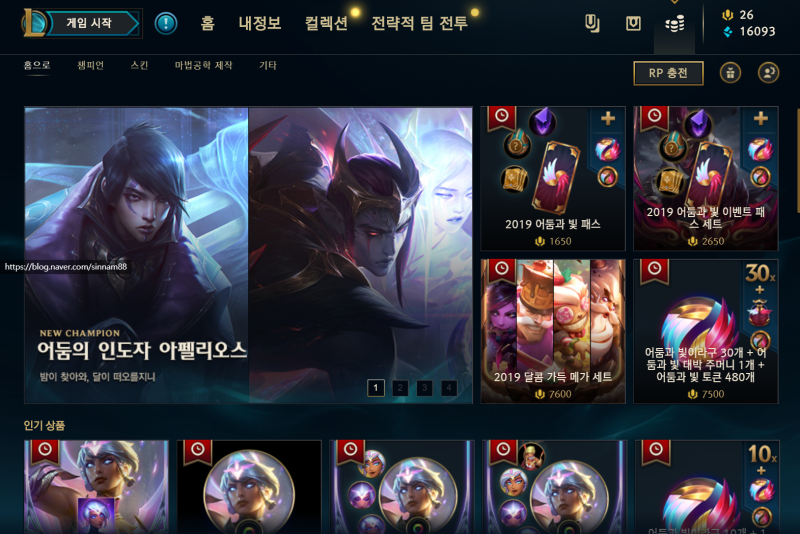Click the 게임 시작 button
The width and height of the screenshot is (800, 534).
[89, 23]
